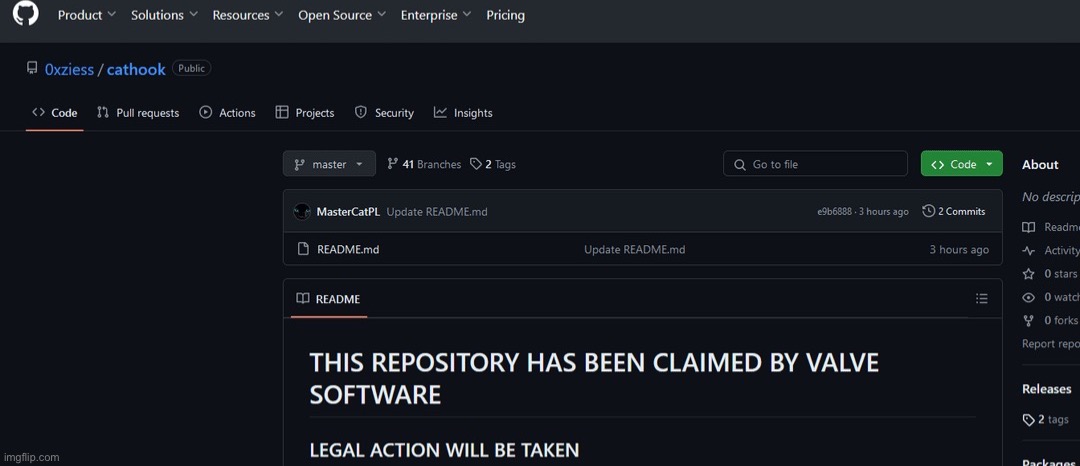View the 41 Branches link
This screenshot has width=1080, height=466.
pyautogui.click(x=424, y=165)
